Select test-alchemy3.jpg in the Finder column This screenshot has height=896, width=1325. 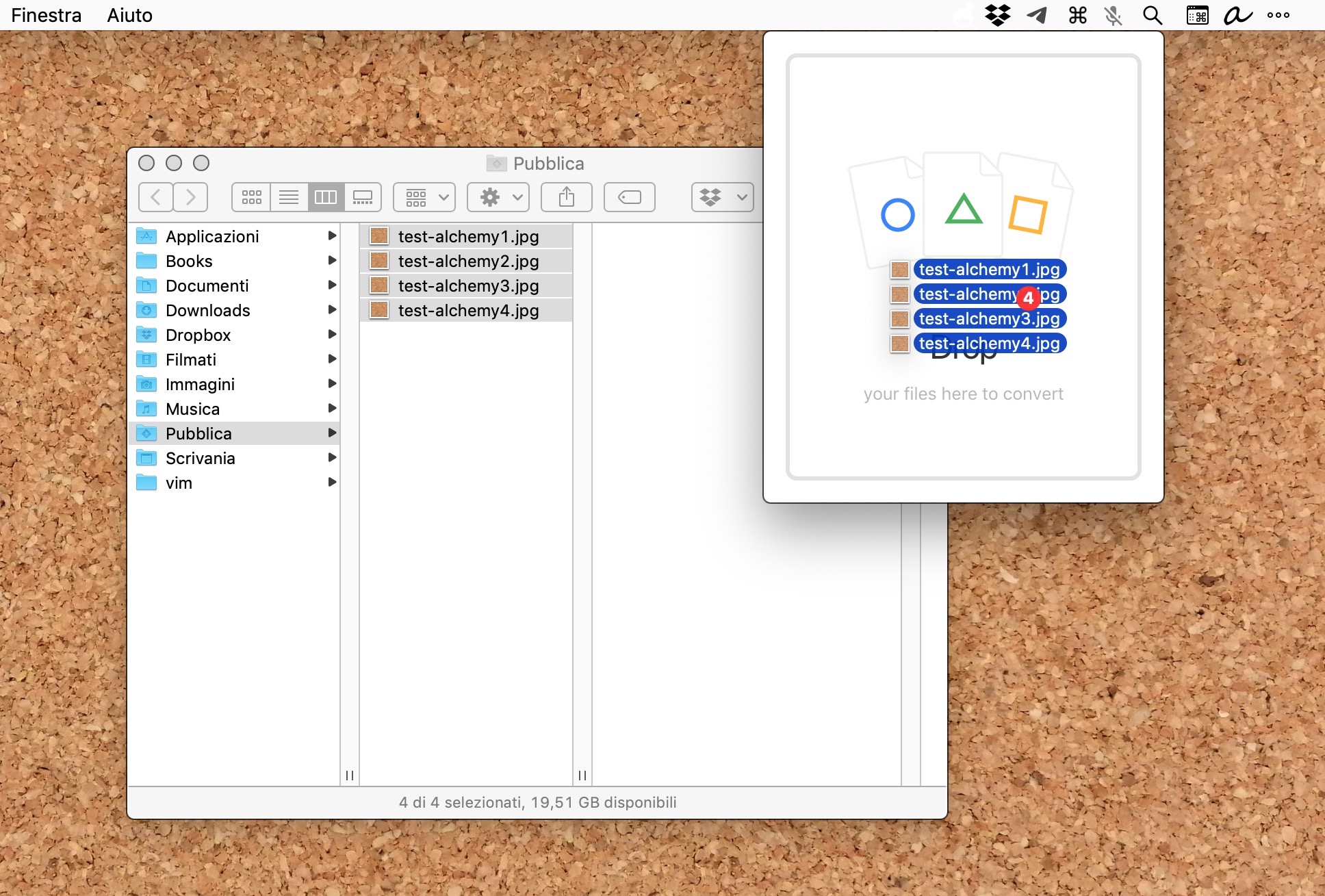tap(468, 285)
